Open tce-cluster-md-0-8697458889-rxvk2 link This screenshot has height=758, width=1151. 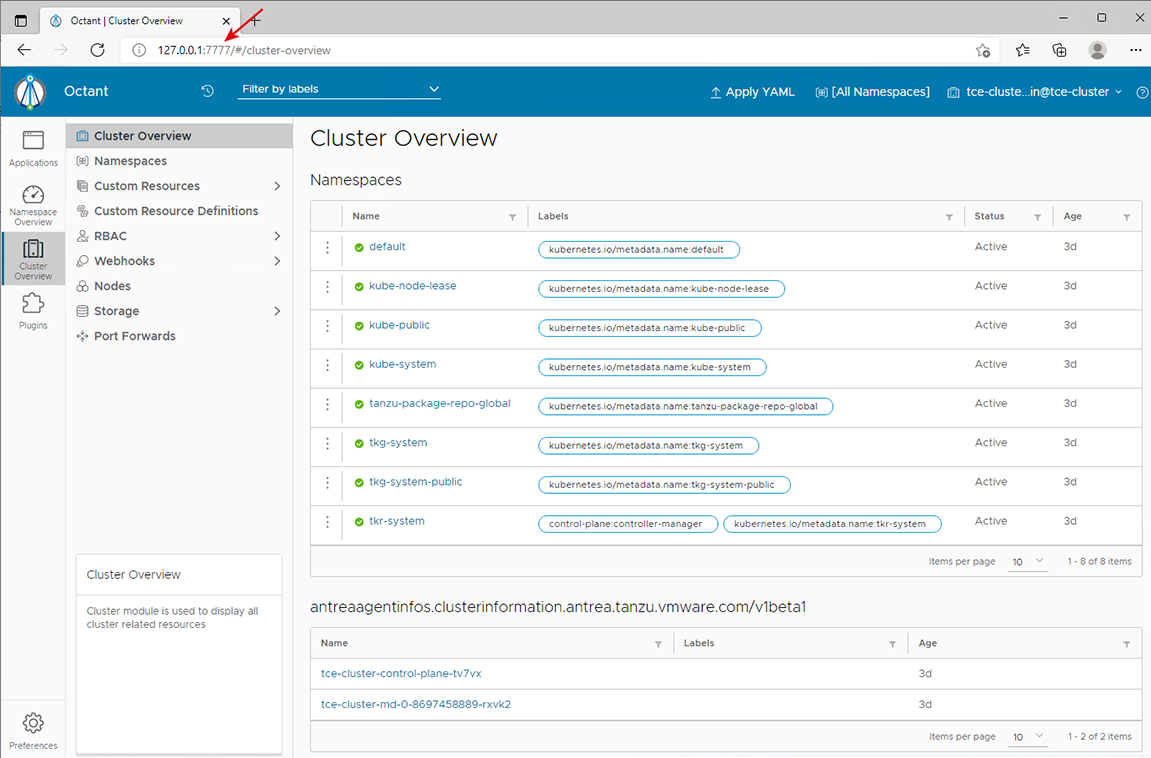tap(415, 704)
